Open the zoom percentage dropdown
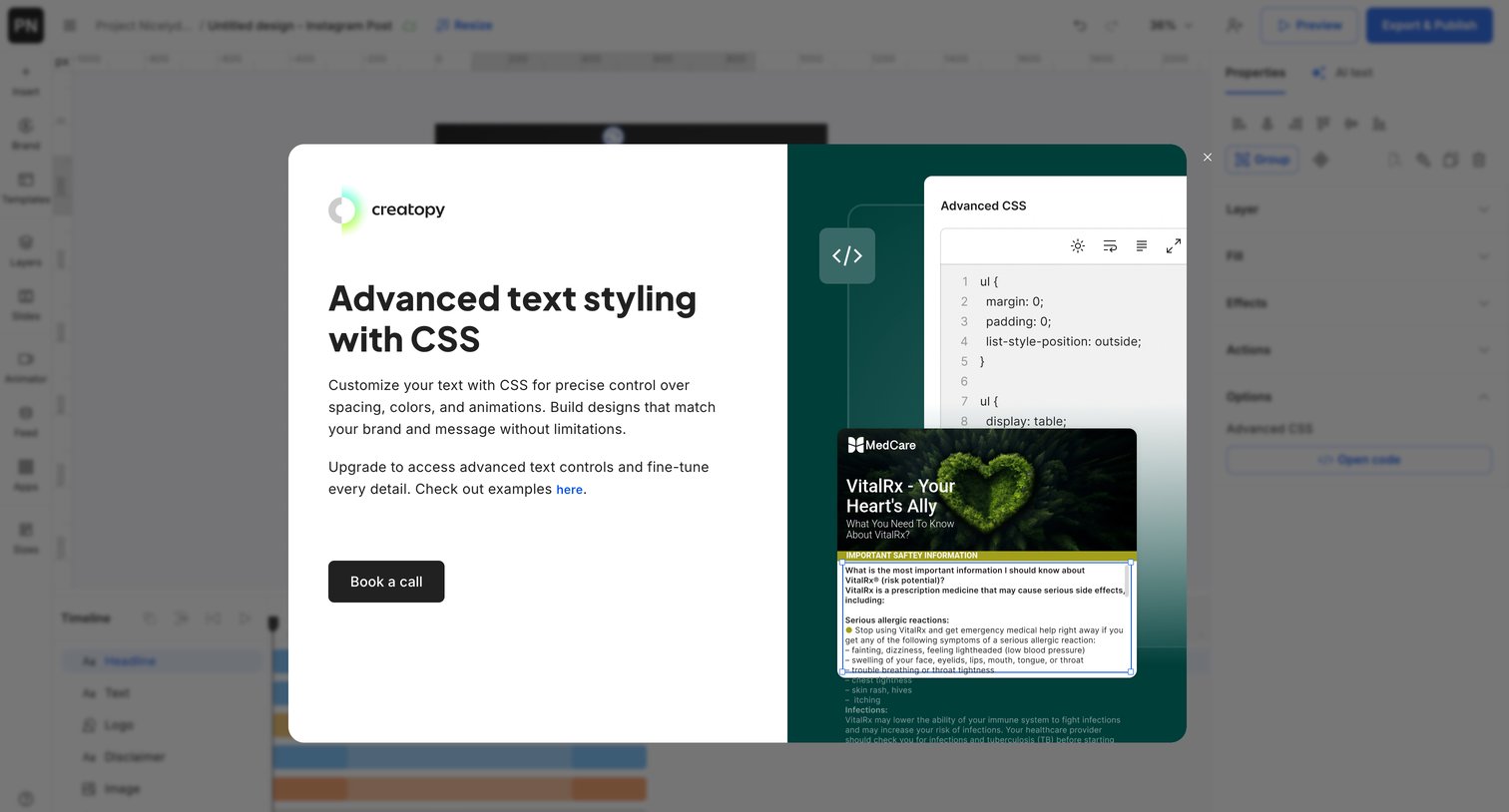1509x812 pixels. [x=1172, y=25]
